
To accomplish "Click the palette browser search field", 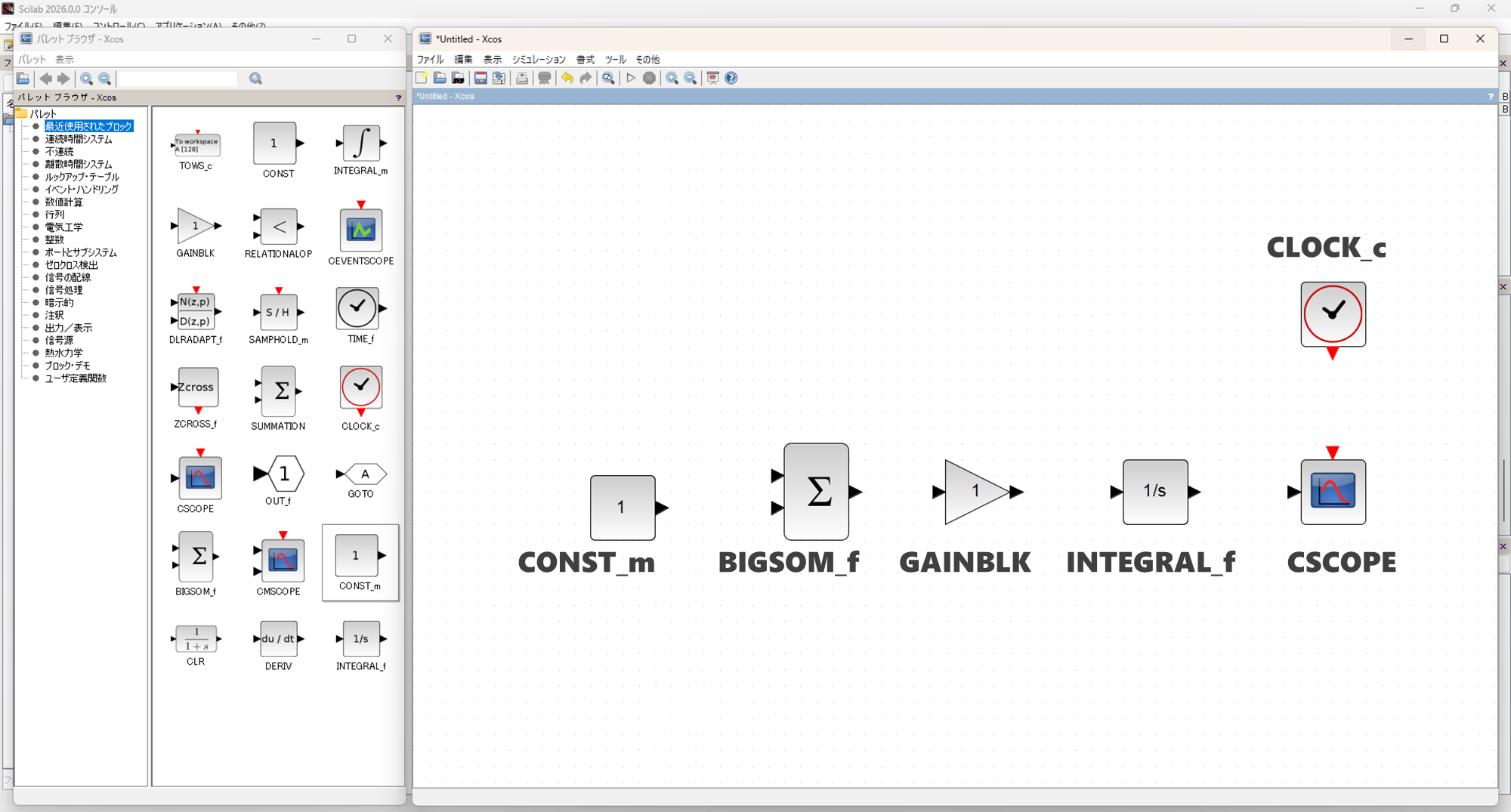I will point(178,79).
